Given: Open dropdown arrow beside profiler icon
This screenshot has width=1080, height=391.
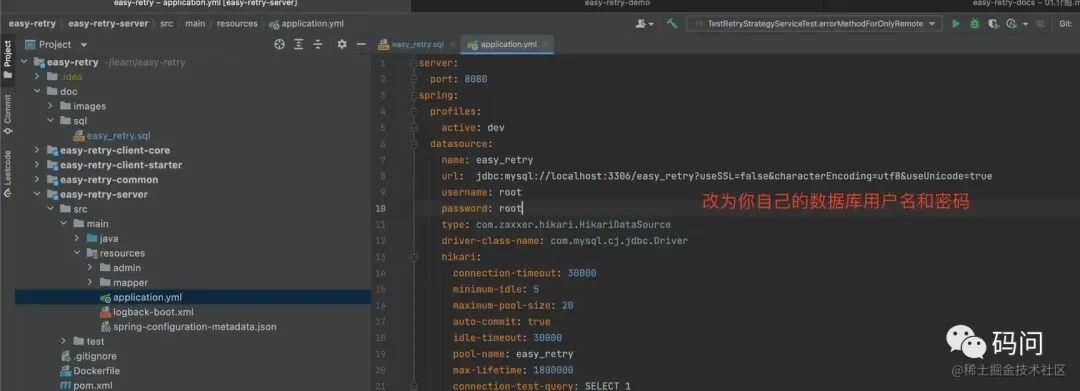Looking at the screenshot, I should pyautogui.click(x=1025, y=23).
